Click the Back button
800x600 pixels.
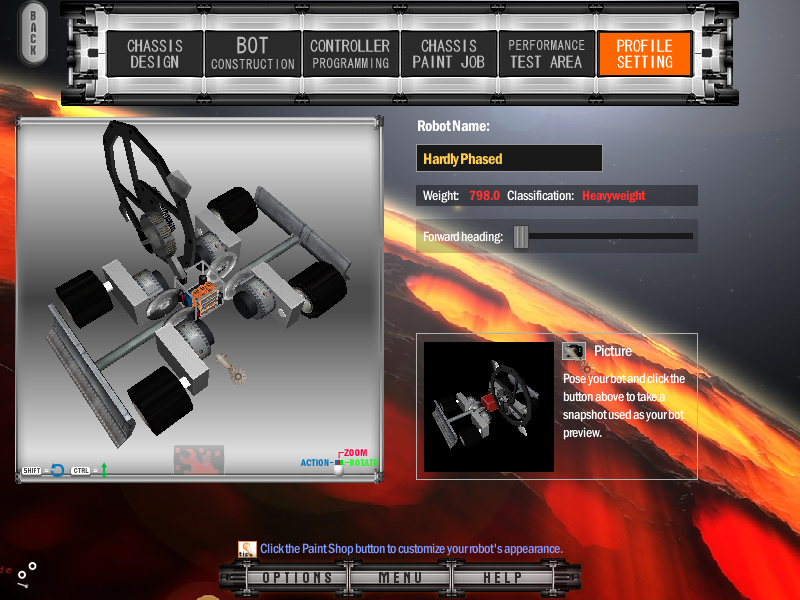point(33,32)
